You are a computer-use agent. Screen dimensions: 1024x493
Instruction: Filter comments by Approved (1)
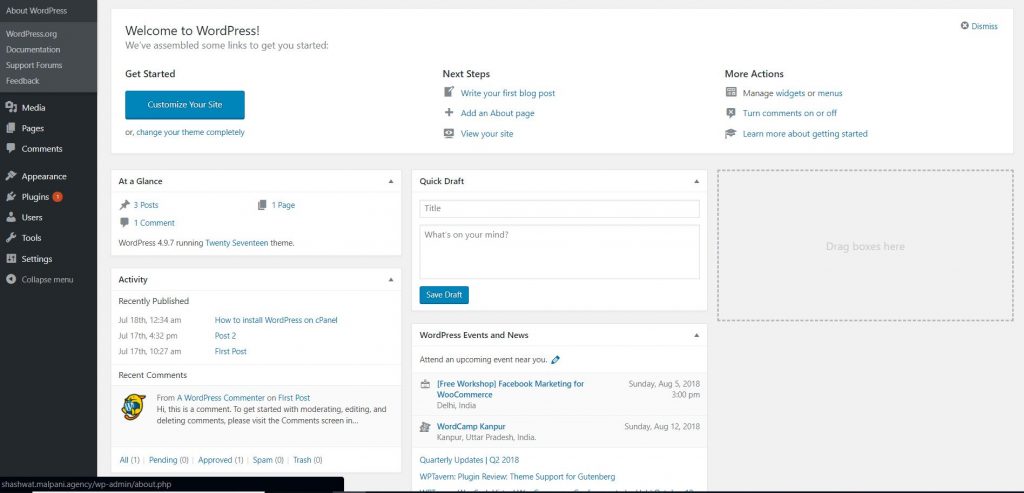click(x=221, y=460)
